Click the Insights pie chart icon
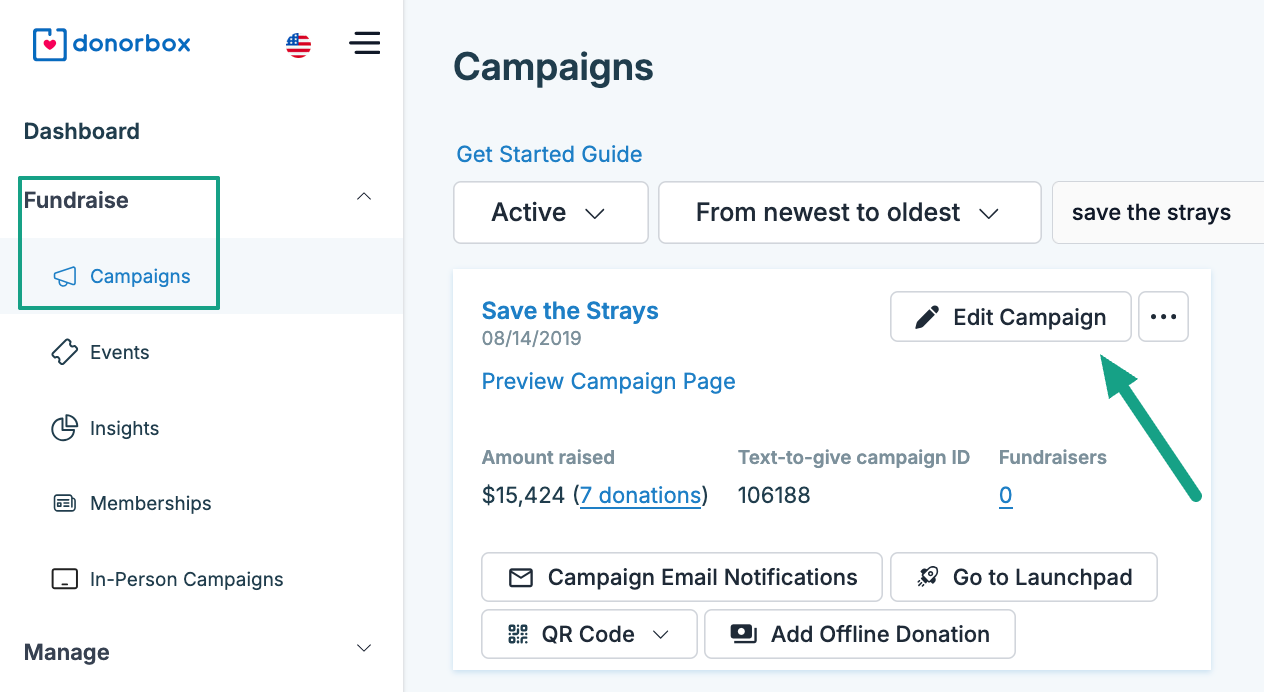1264x692 pixels. pos(64,428)
